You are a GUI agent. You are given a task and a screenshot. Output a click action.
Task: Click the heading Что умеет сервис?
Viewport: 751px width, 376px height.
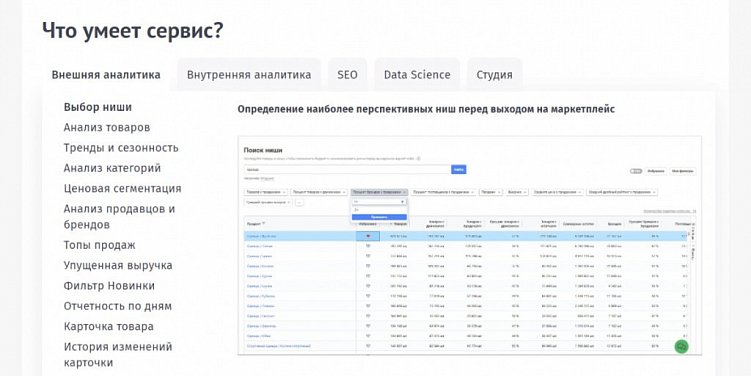[133, 31]
